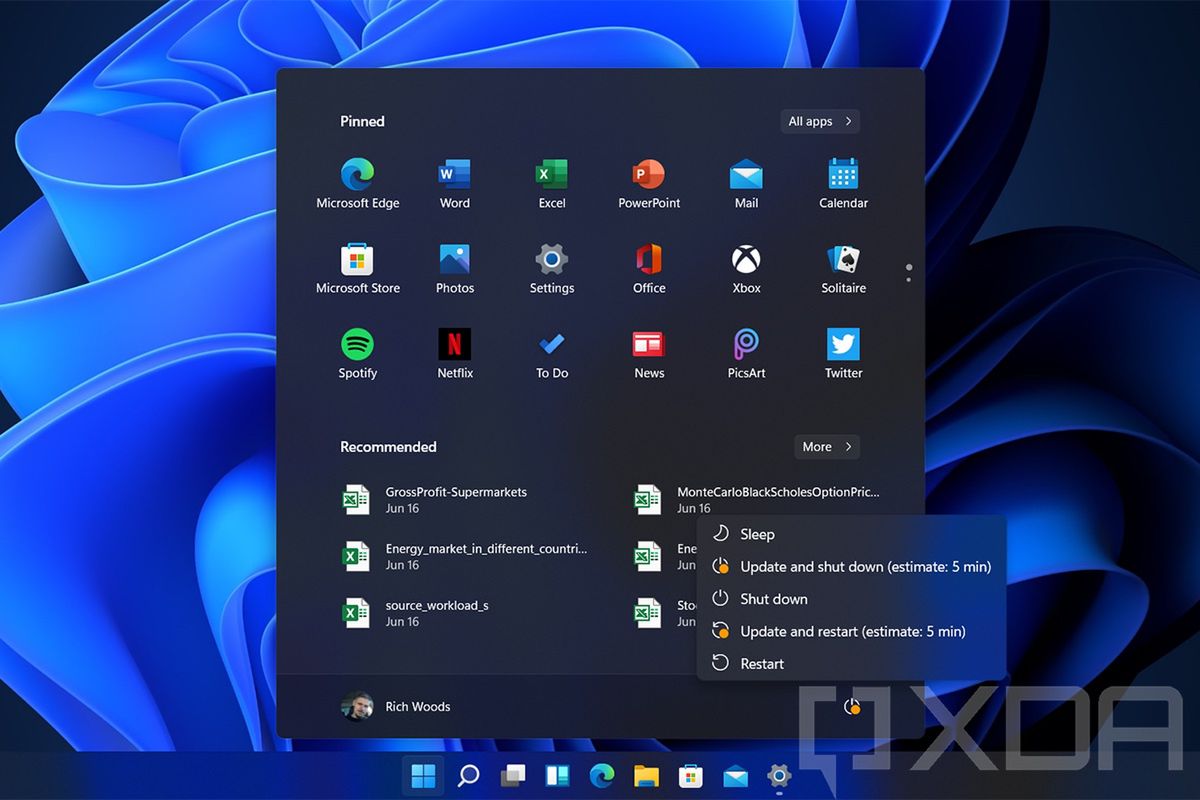Open Search from the taskbar

coord(467,775)
